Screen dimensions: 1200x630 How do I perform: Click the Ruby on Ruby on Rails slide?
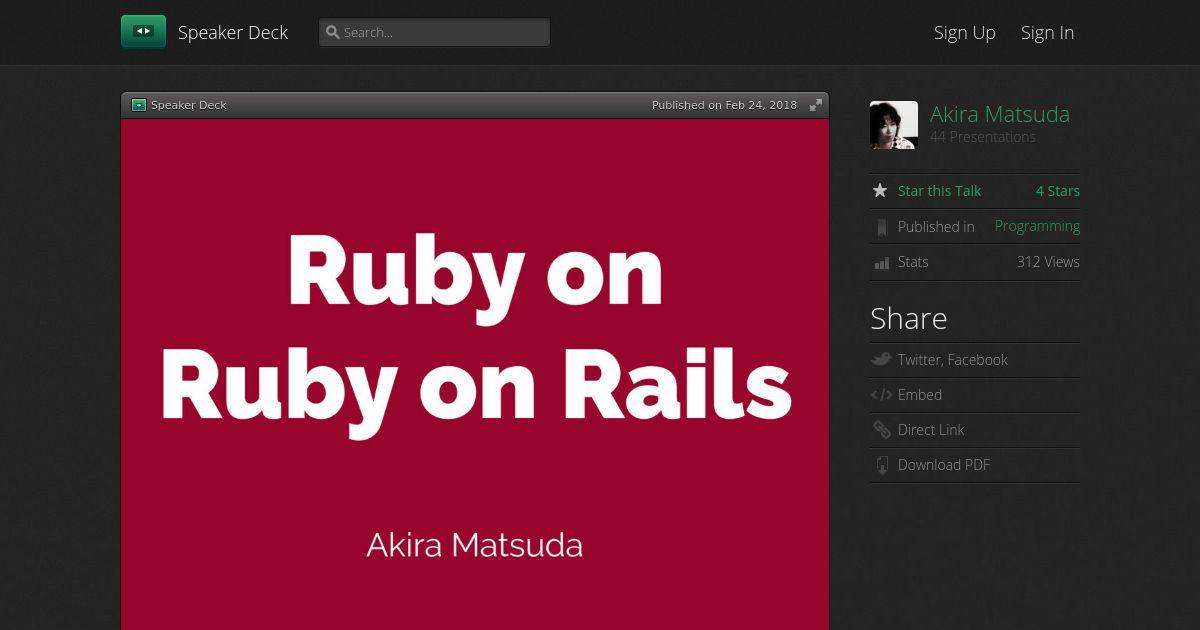pyautogui.click(x=475, y=374)
